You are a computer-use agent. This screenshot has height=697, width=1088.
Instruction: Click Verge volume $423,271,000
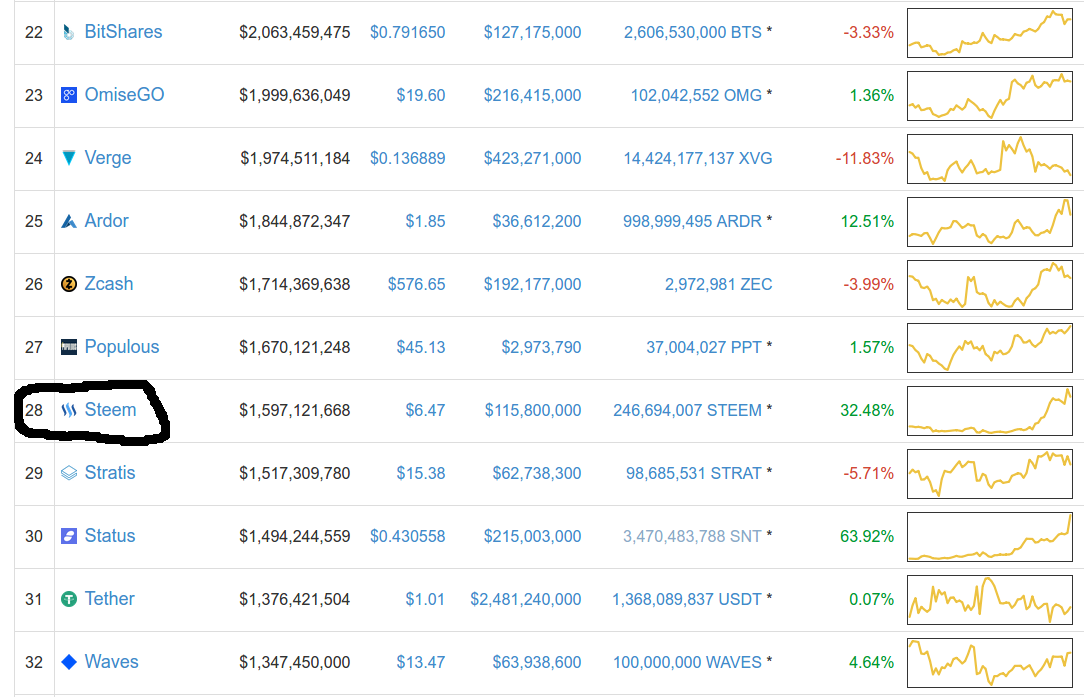(532, 158)
